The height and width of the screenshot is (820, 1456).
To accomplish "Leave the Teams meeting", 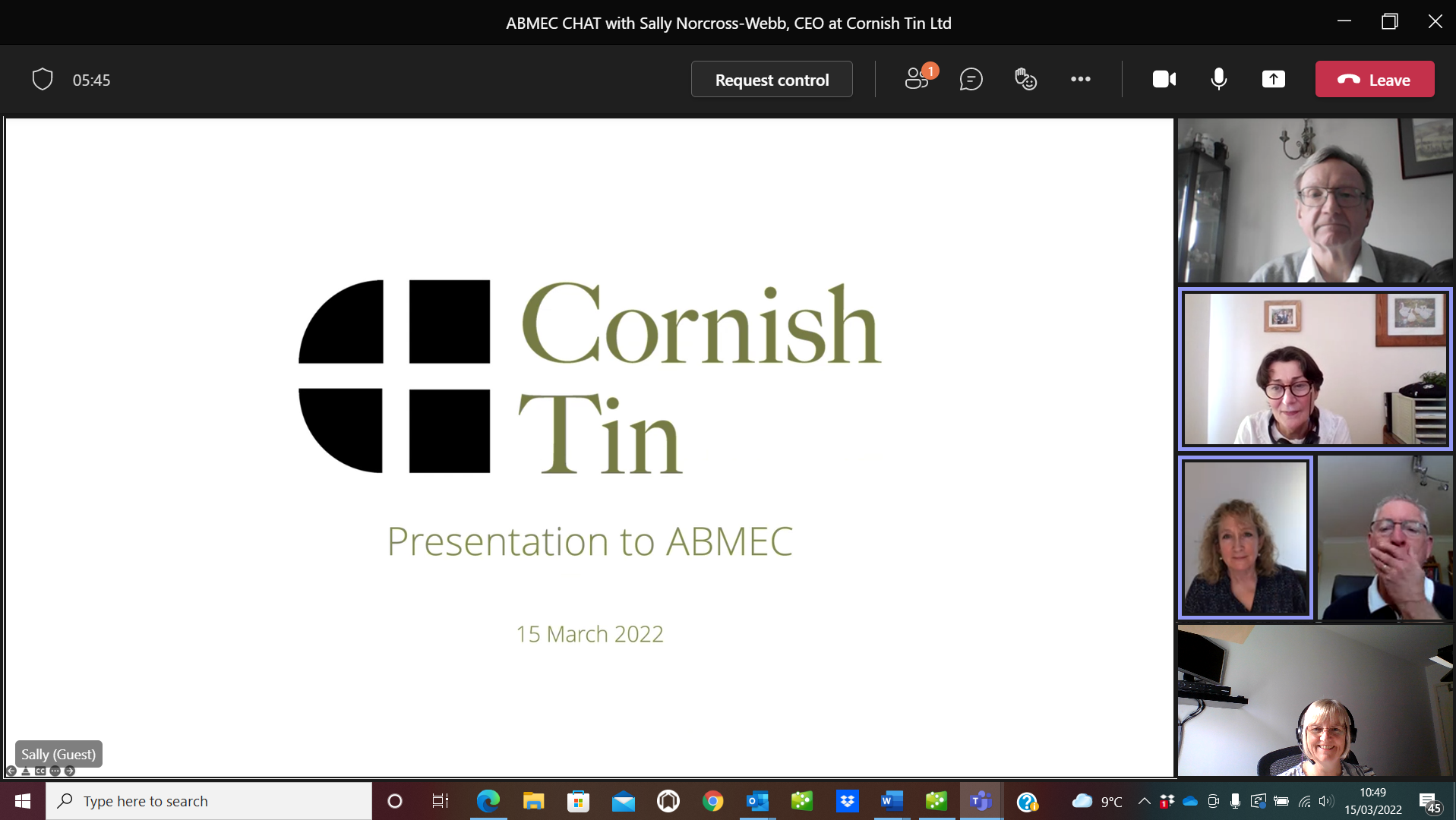I will 1374,79.
